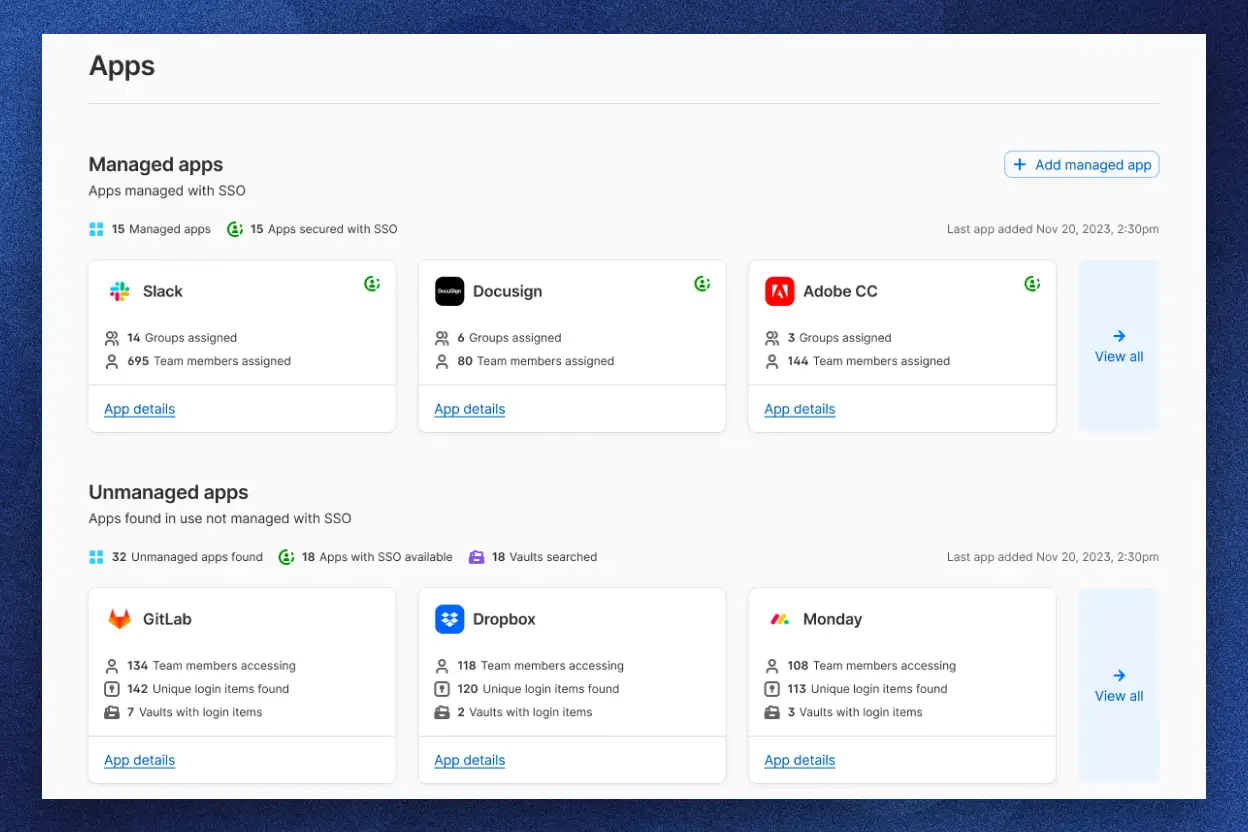This screenshot has height=832, width=1248.
Task: Select the GitLab fox icon
Action: click(119, 619)
